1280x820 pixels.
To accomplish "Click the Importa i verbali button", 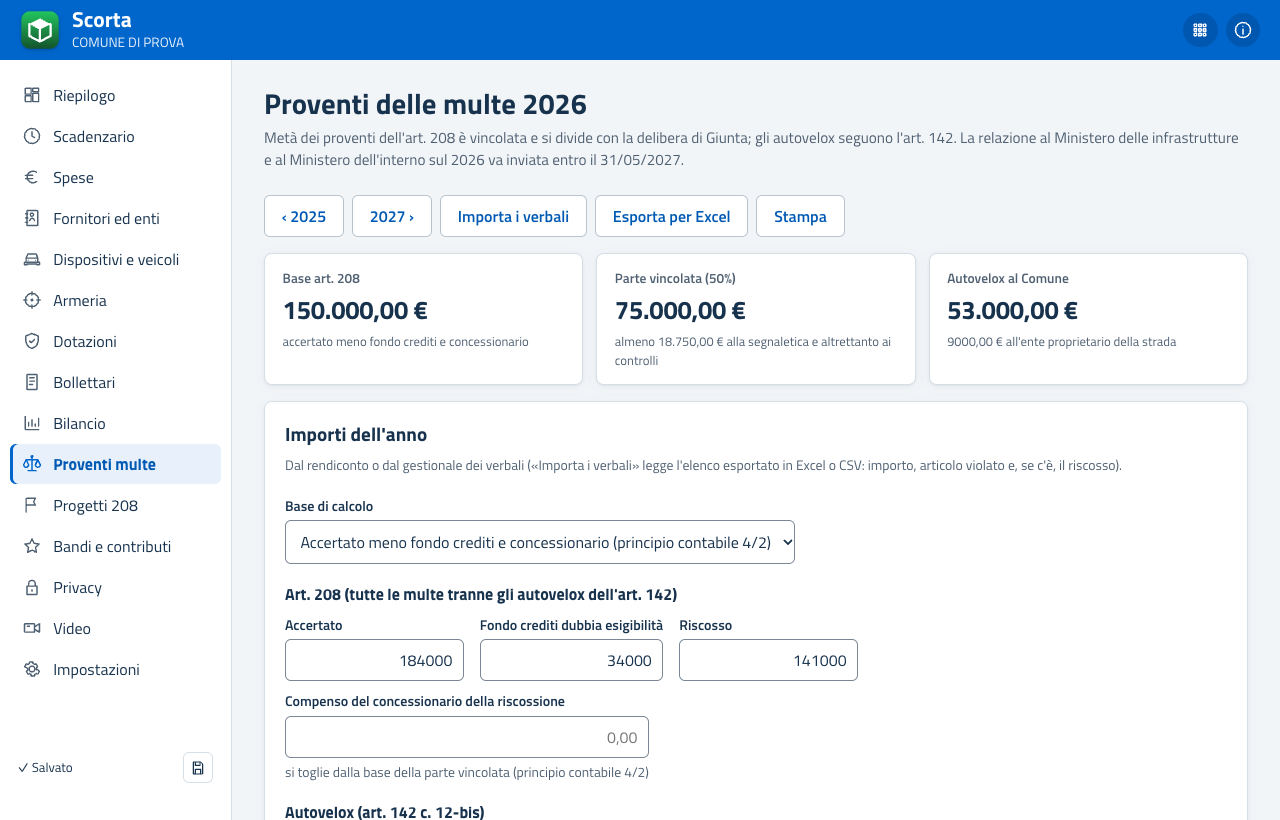I will click(513, 216).
